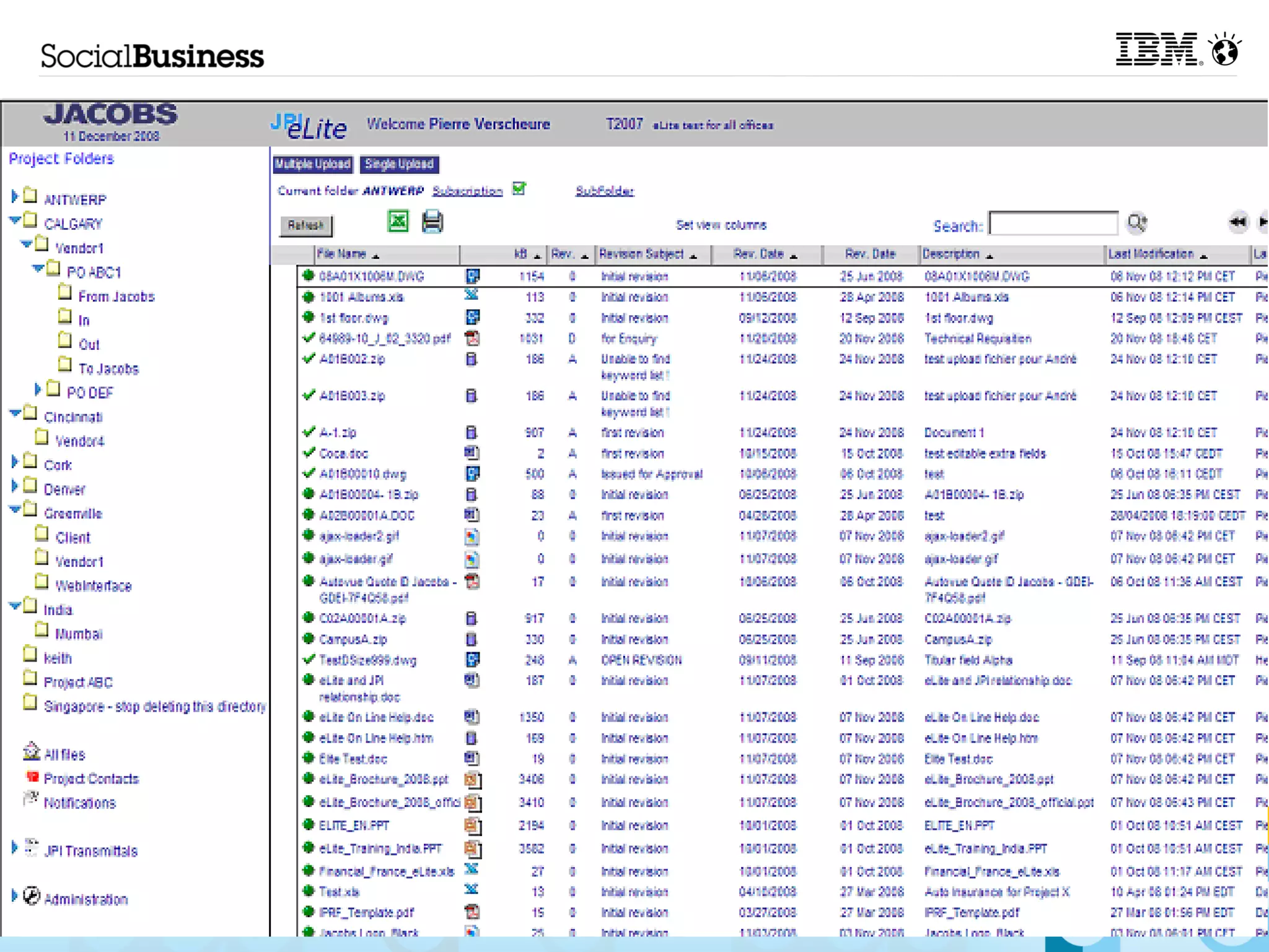This screenshot has height=952, width=1269.
Task: Open file A01B00010.dwg
Action: click(362, 474)
